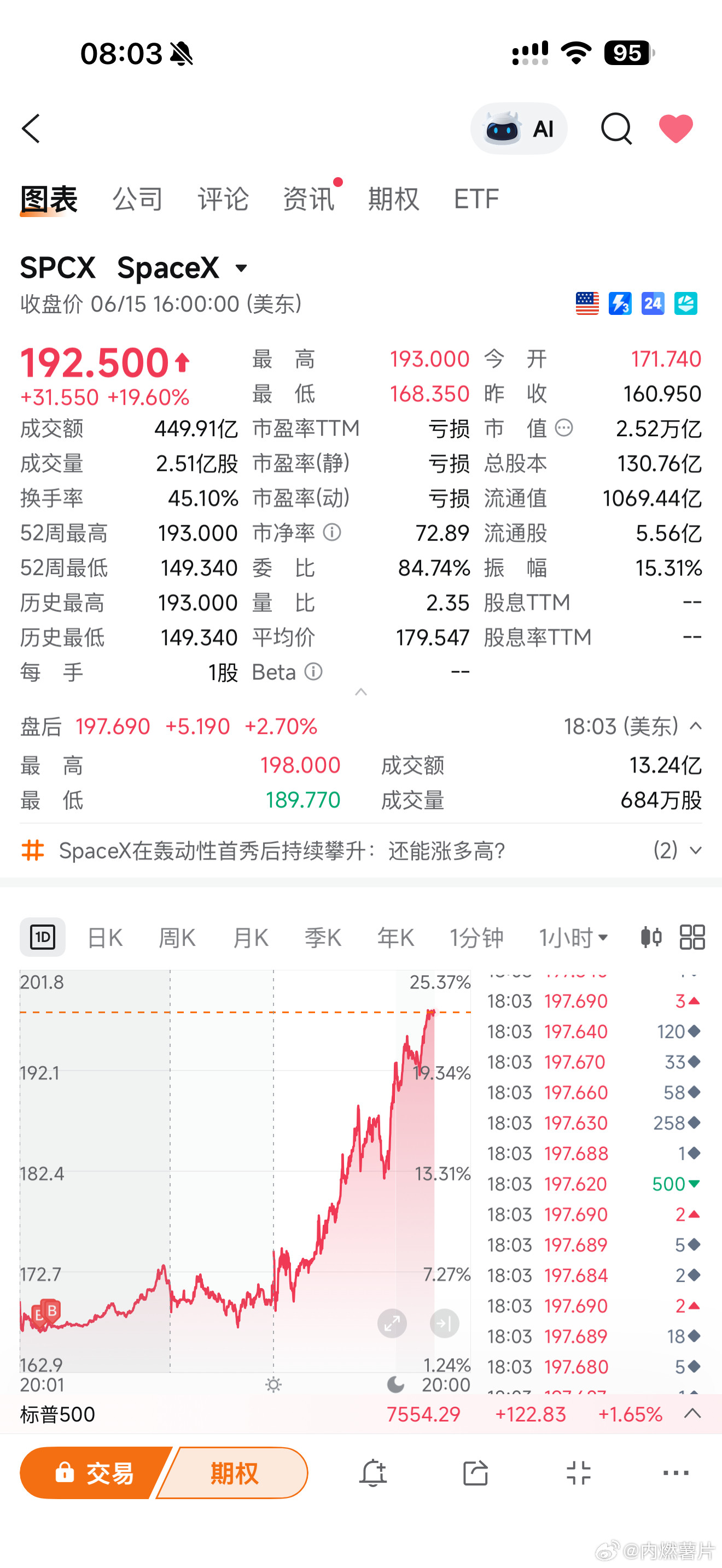
Task: Expand the SPCX SpaceX stock dropdown
Action: [242, 268]
